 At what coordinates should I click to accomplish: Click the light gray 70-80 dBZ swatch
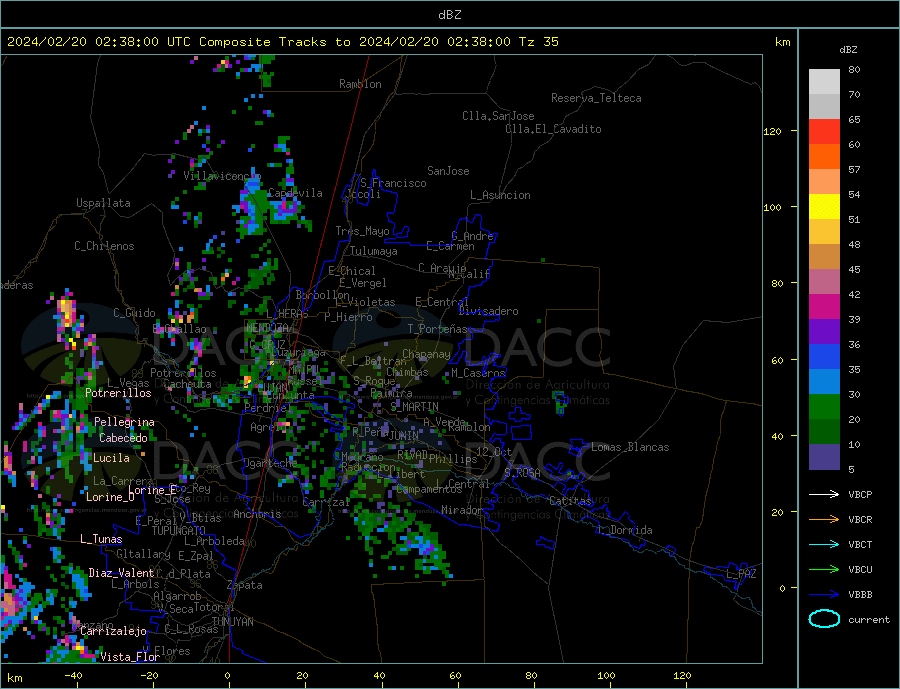tap(824, 82)
